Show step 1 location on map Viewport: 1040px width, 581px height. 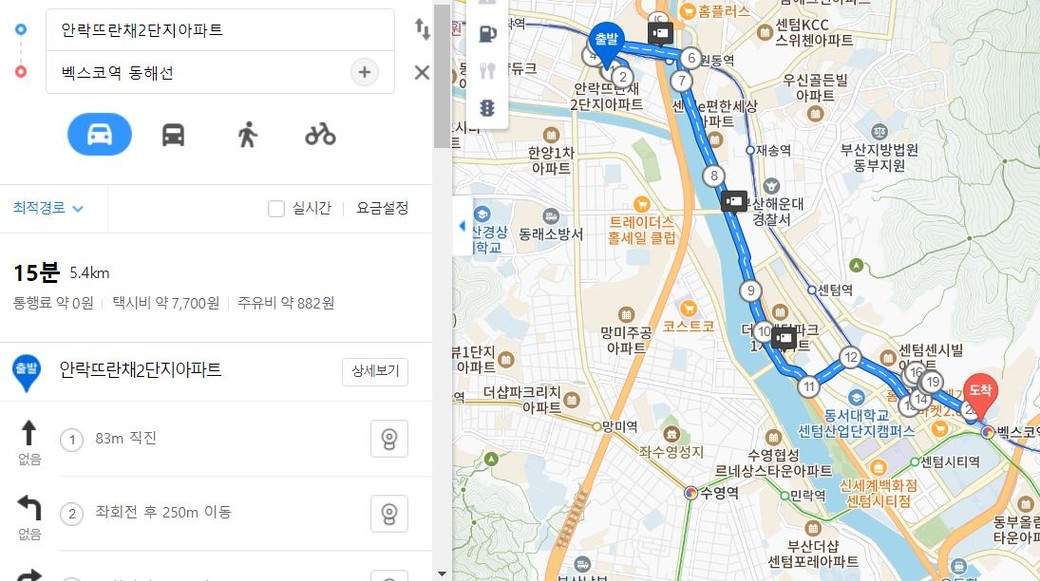(389, 439)
